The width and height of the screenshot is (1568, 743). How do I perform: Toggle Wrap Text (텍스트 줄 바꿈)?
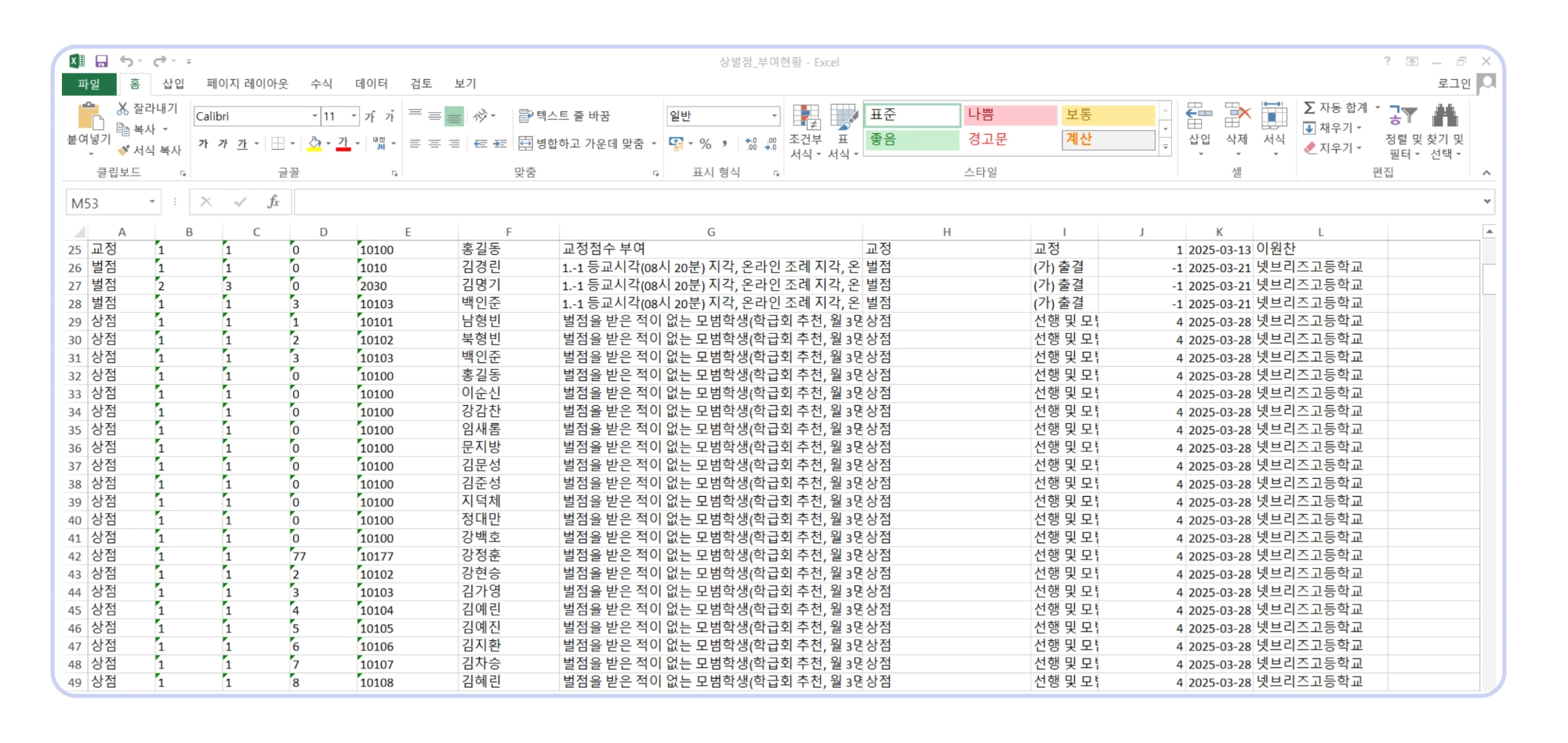click(x=564, y=116)
